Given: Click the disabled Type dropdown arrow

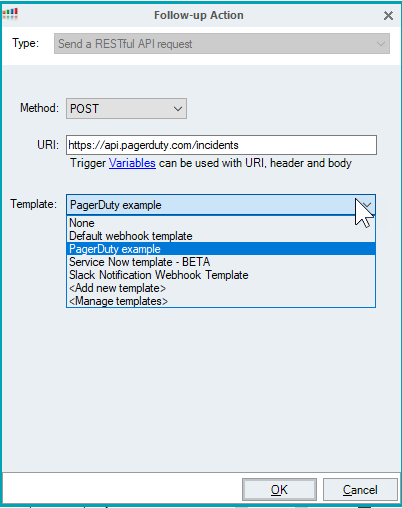Looking at the screenshot, I should click(381, 44).
